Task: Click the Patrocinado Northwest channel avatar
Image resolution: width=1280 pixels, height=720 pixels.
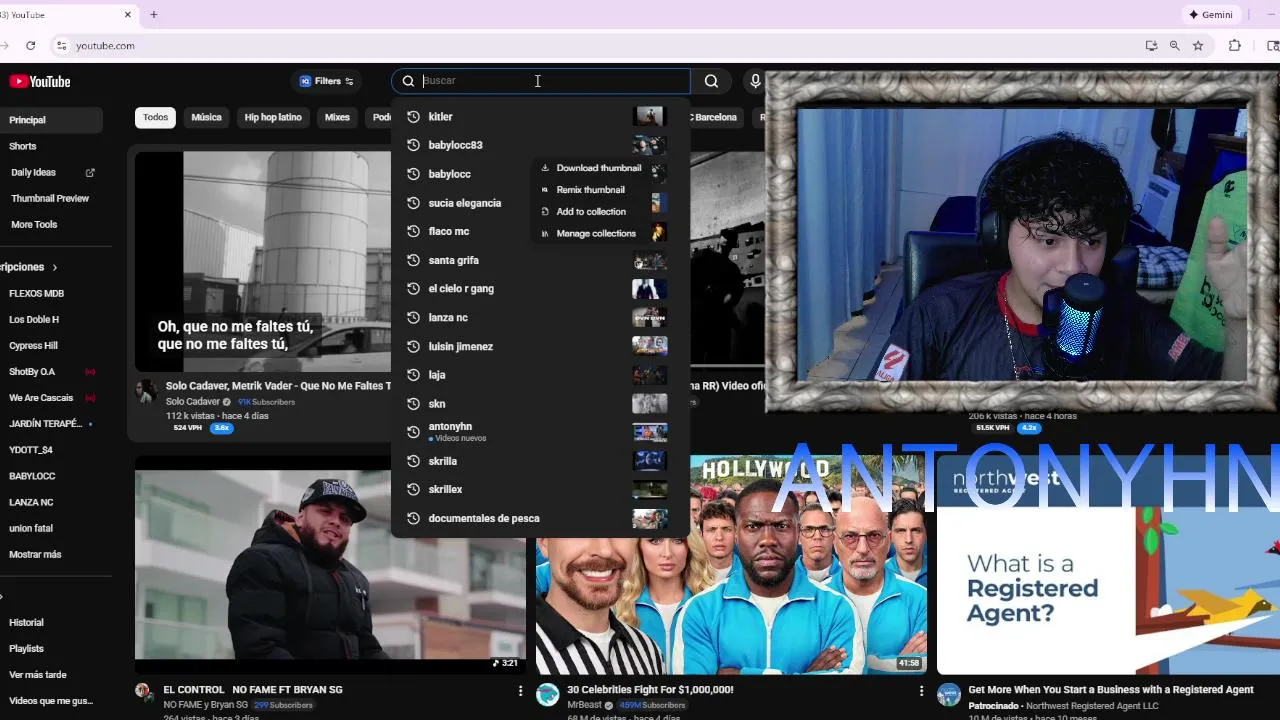Action: click(949, 695)
